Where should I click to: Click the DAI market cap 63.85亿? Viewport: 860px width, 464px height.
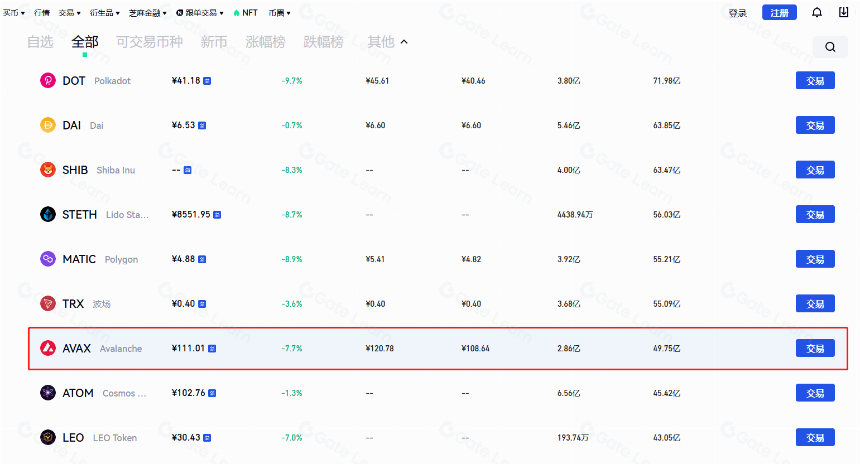(x=666, y=125)
